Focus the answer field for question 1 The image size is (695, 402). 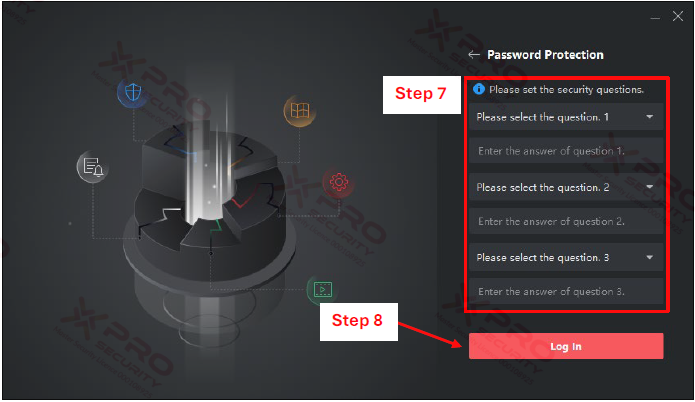[566, 151]
